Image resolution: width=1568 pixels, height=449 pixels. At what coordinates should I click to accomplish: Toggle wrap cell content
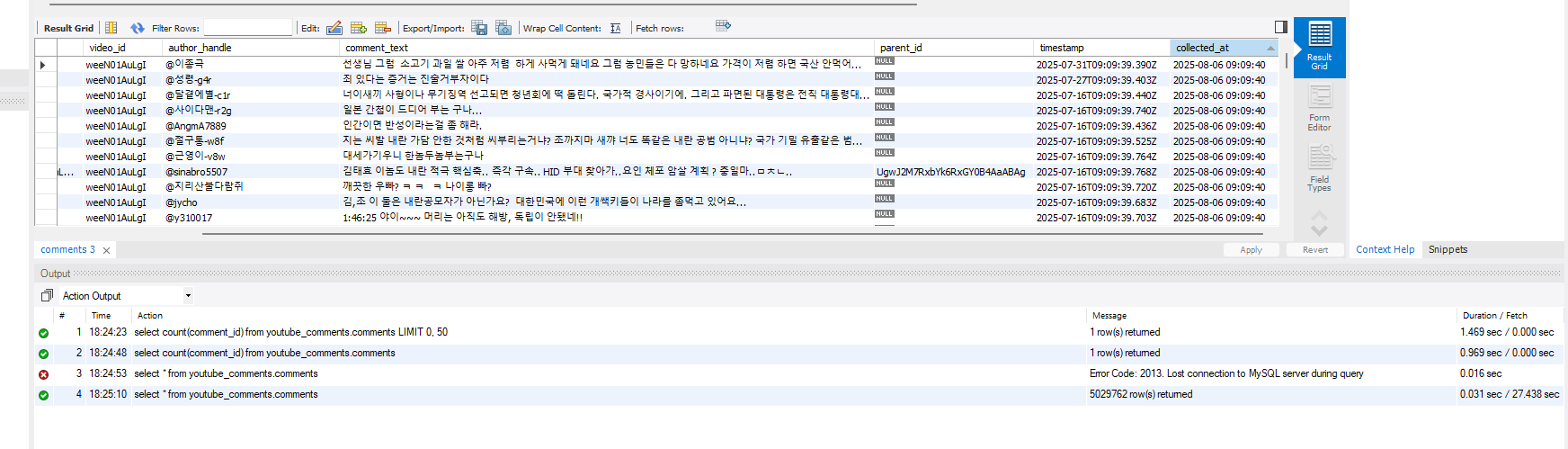[615, 28]
